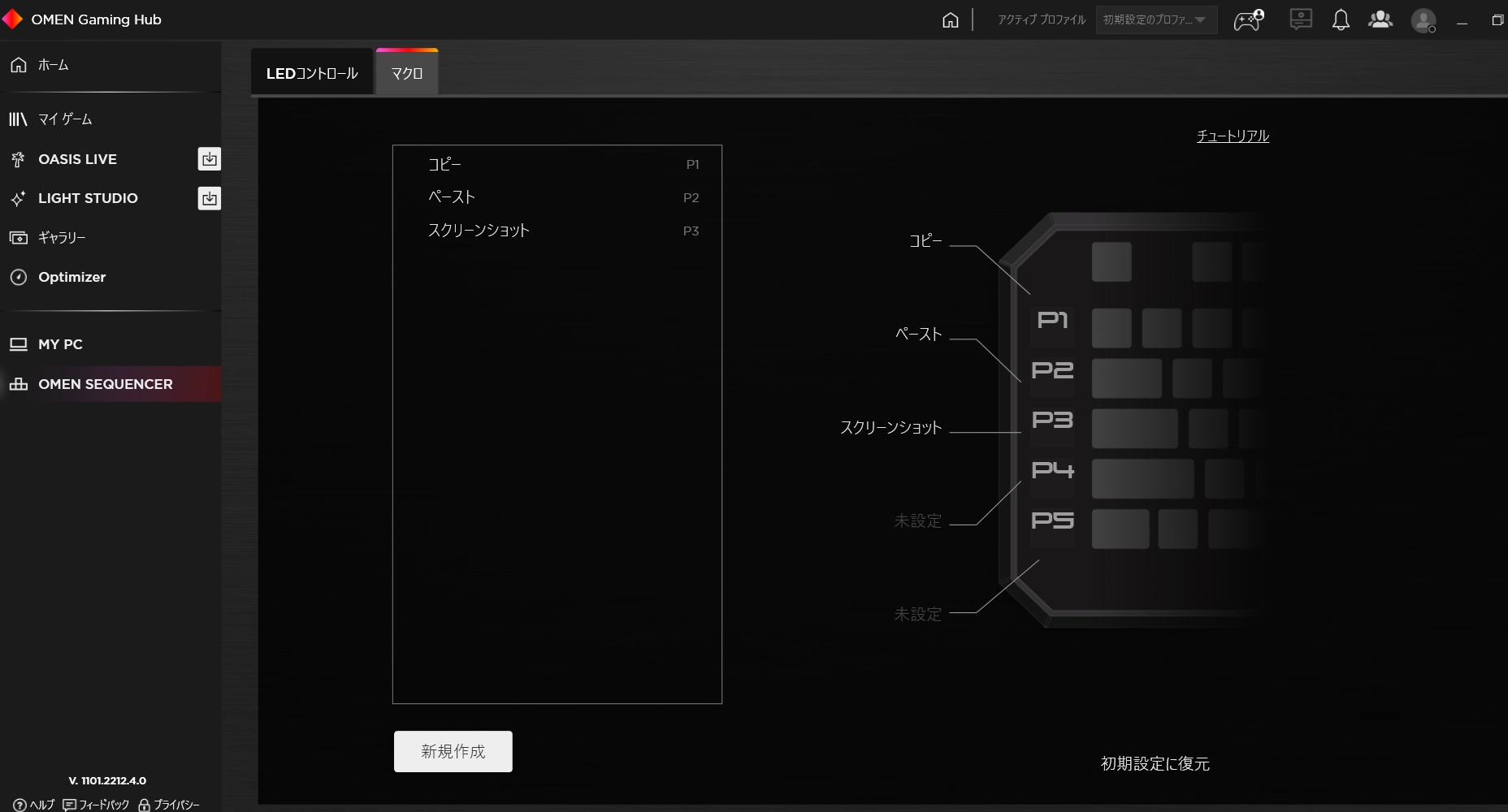Open the monitor message icon in top bar

[1301, 19]
